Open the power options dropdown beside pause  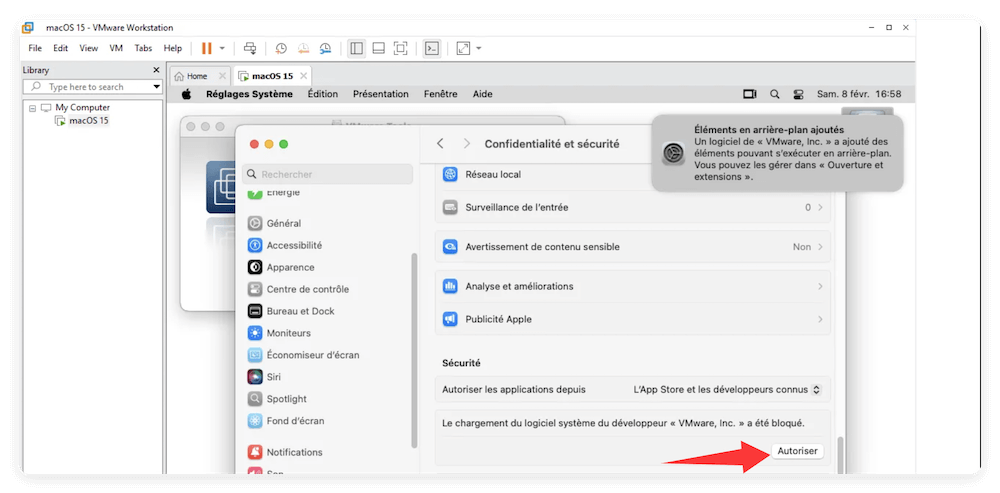pyautogui.click(x=222, y=48)
